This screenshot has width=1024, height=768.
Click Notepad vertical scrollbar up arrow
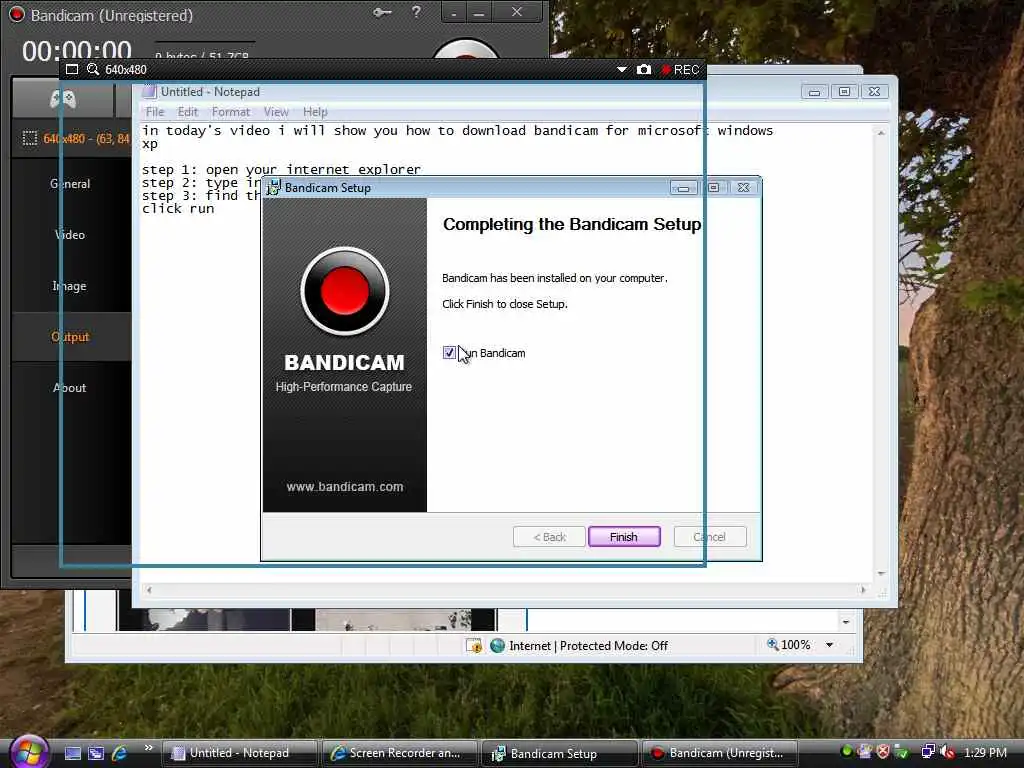[881, 133]
